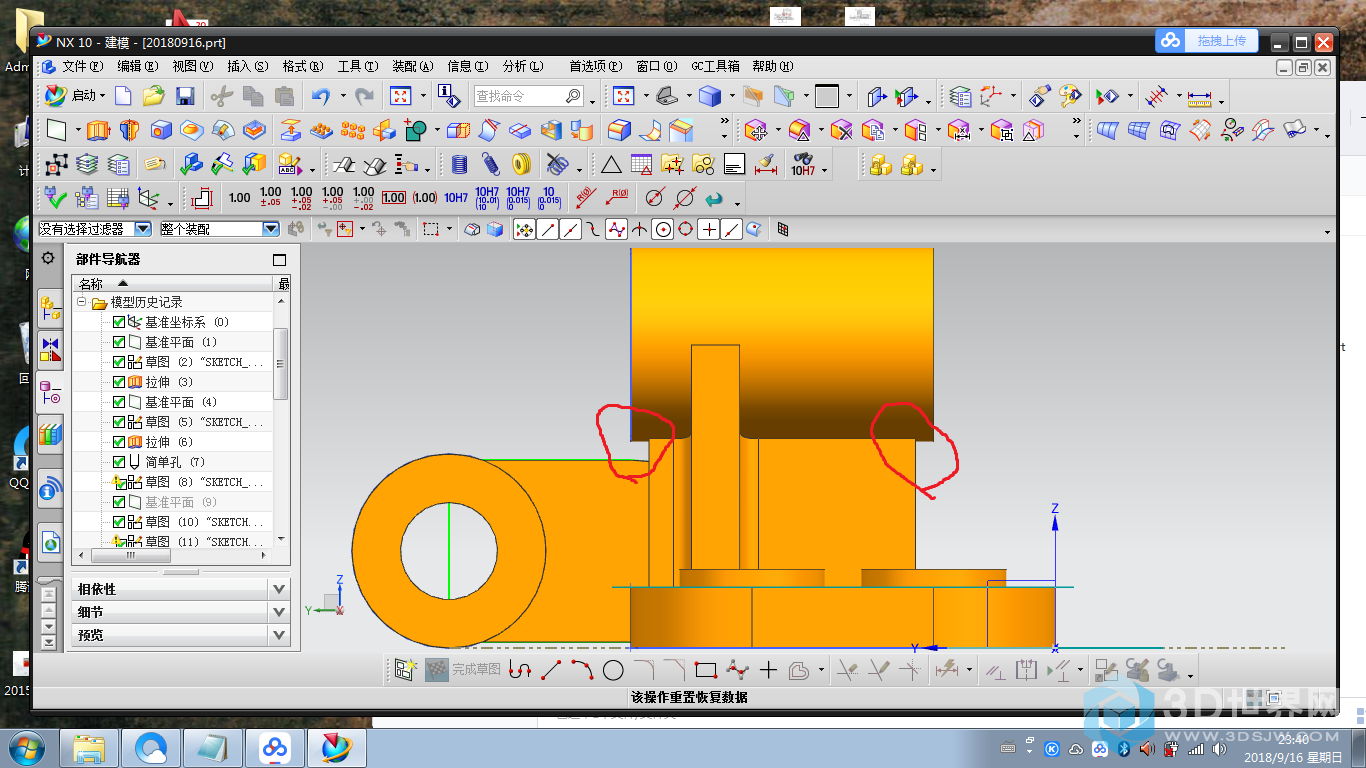Sort by the 名称 column header

[x=173, y=284]
